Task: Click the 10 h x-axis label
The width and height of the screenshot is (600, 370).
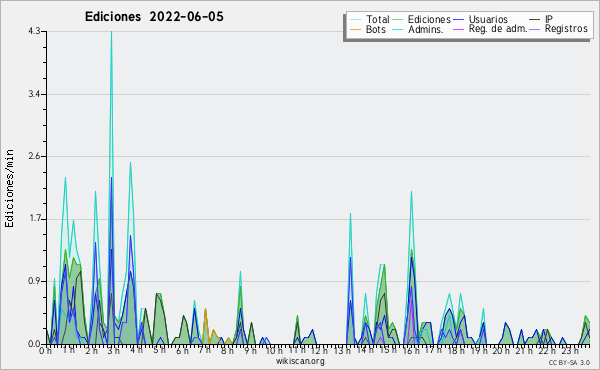Action: (274, 351)
